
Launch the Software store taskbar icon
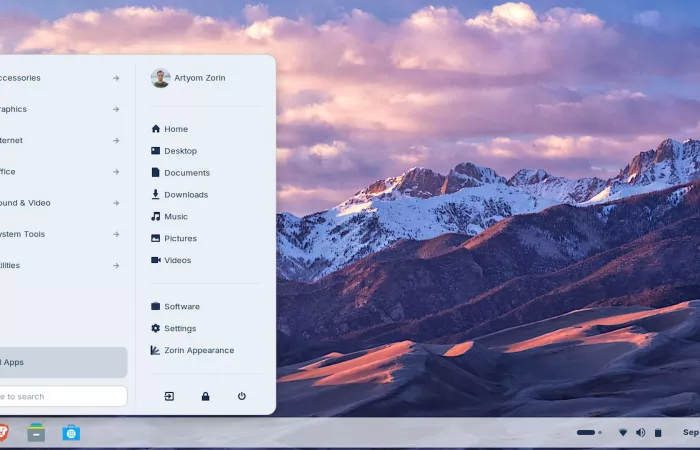coord(71,432)
